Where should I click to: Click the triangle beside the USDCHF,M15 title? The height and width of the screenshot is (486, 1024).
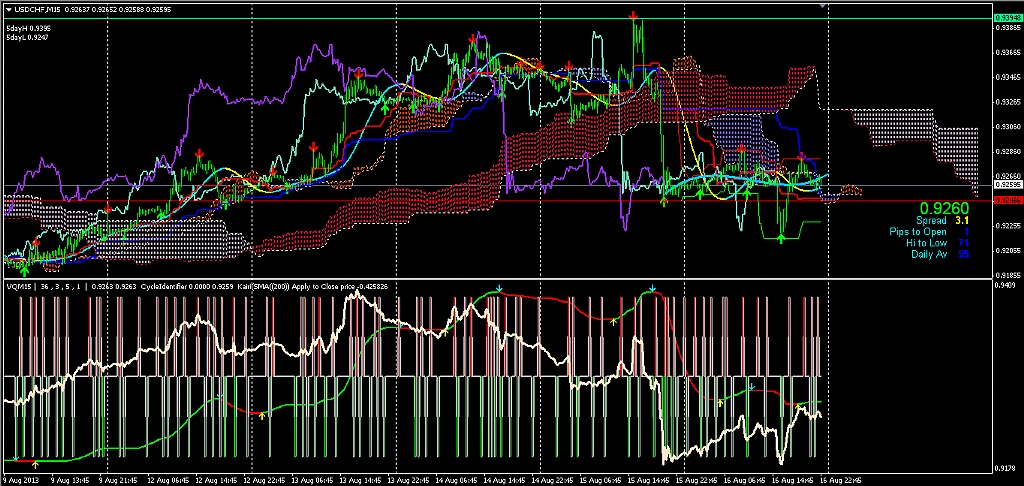click(x=7, y=10)
